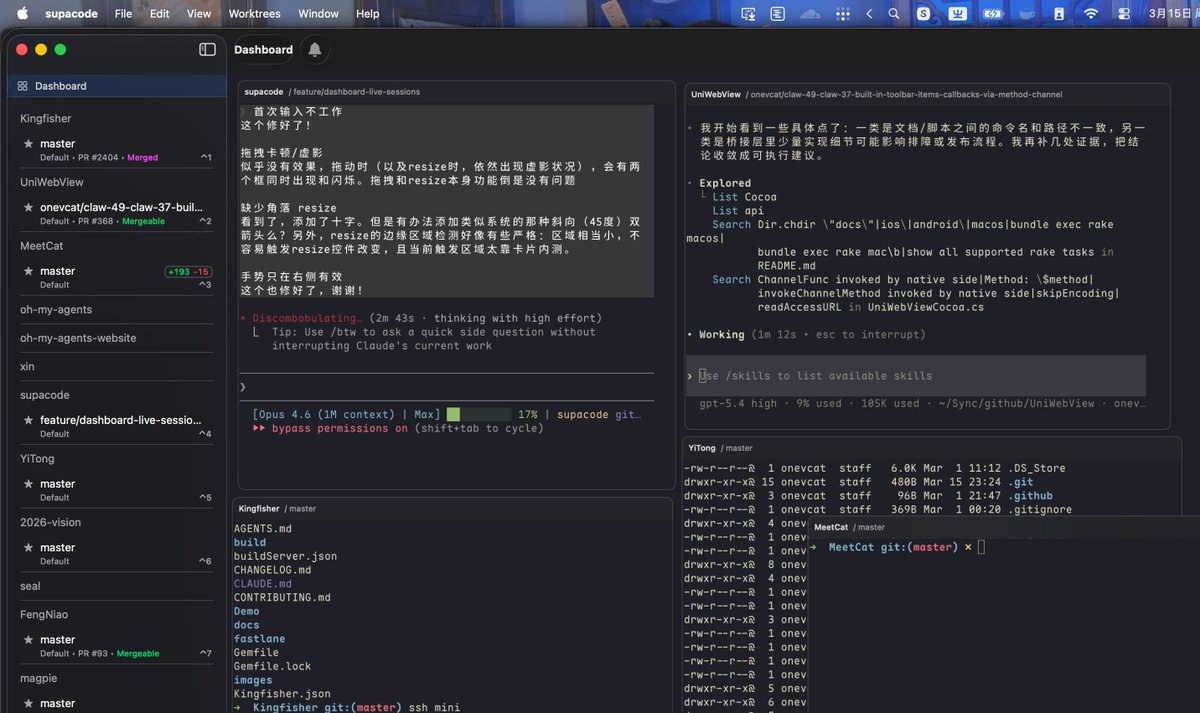Click the star beside onevcat/claw-49 worktree
This screenshot has width=1200, height=713.
[28, 208]
